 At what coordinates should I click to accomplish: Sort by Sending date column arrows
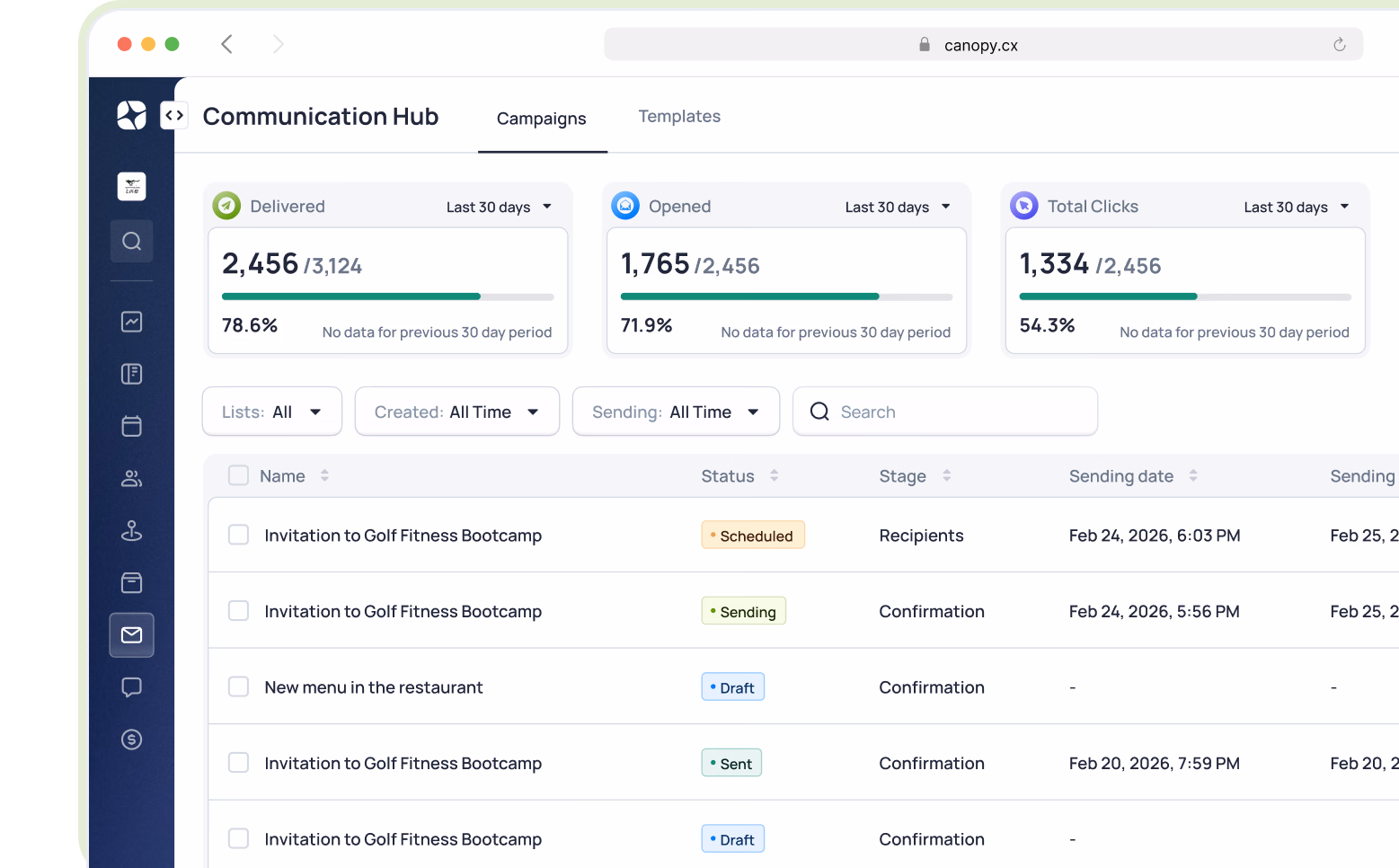[1193, 475]
